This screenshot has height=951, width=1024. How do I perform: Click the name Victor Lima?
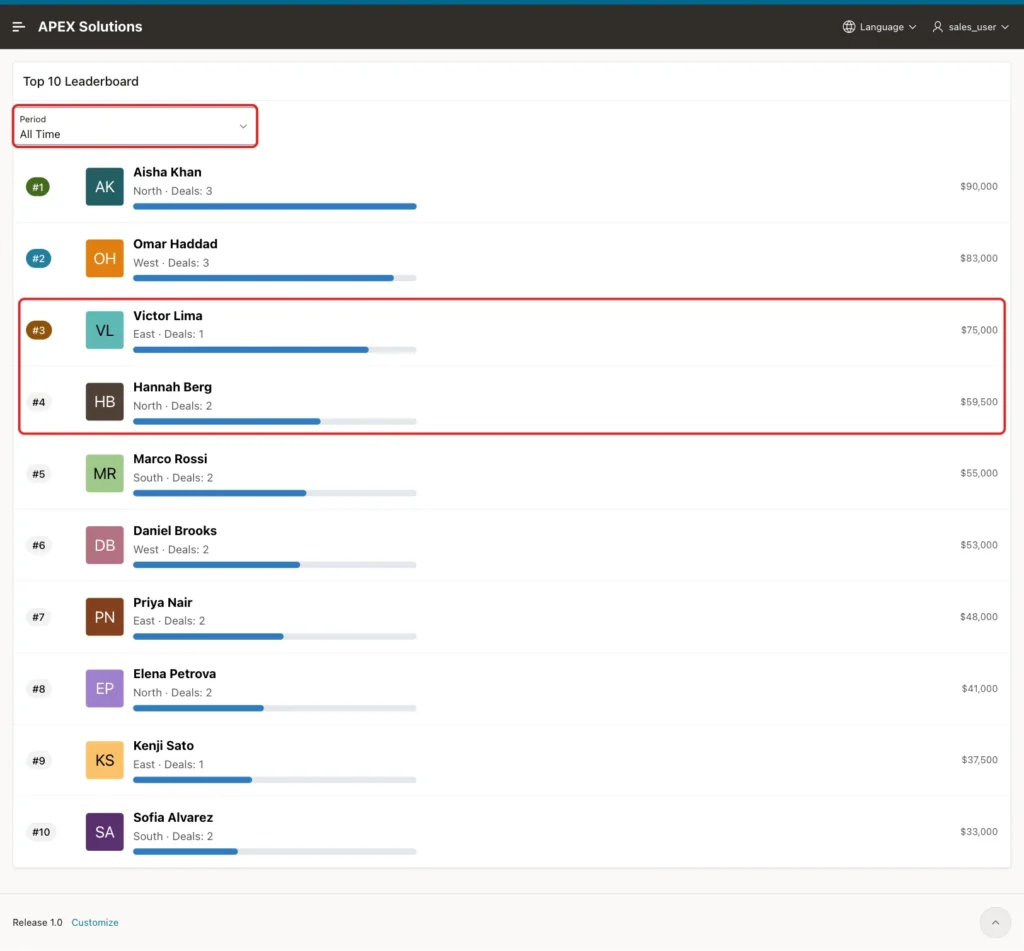(168, 315)
